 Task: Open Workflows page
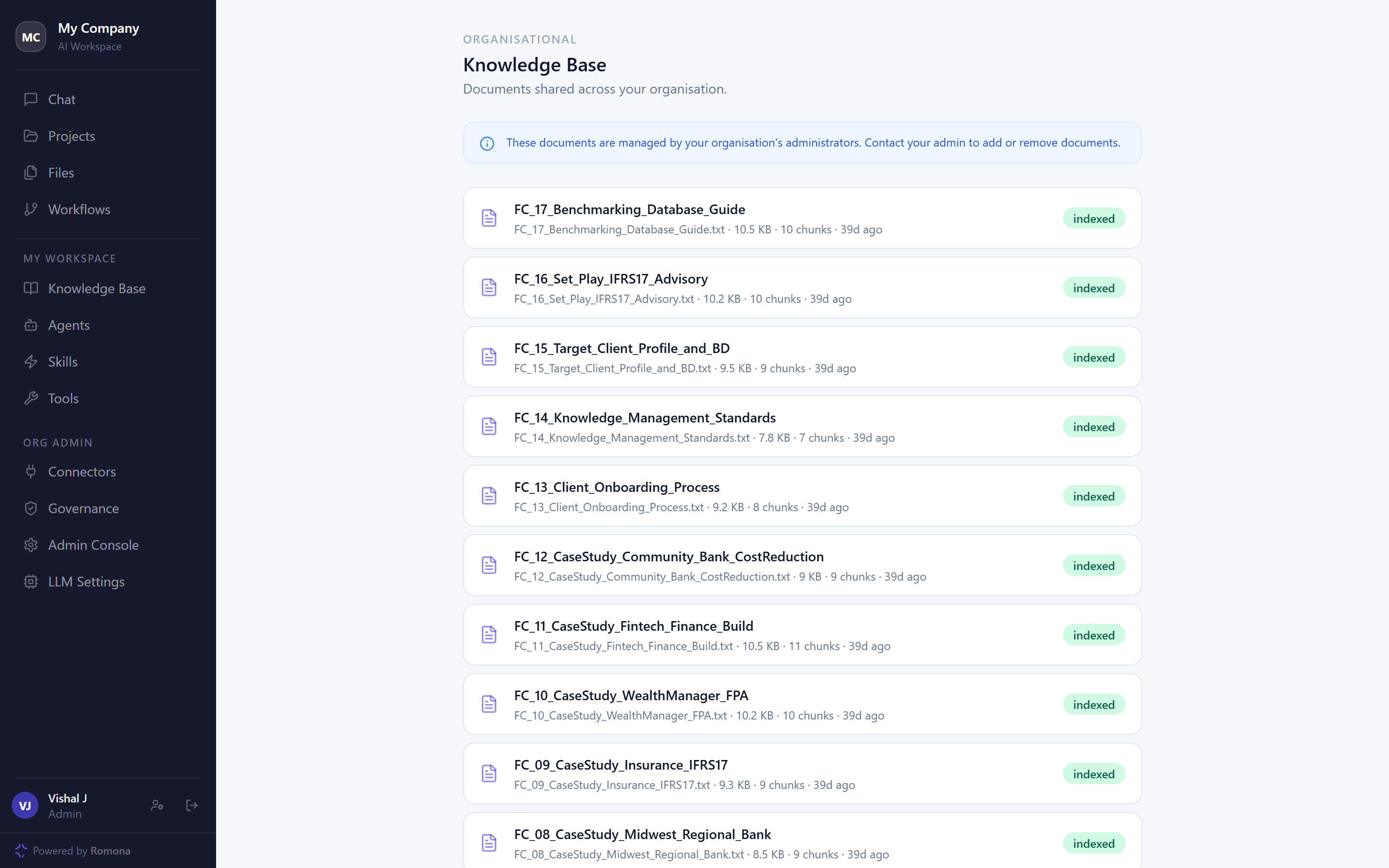point(108,210)
